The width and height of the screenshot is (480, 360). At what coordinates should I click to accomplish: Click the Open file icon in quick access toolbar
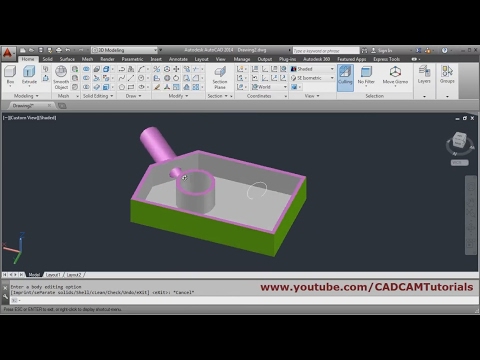(32, 50)
